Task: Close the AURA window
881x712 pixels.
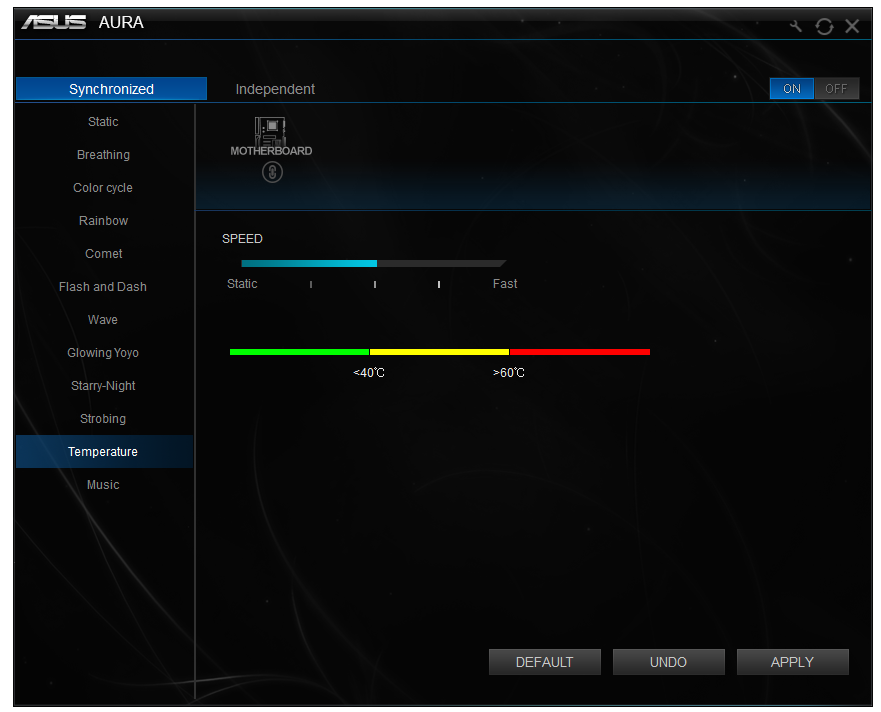Action: [x=852, y=26]
